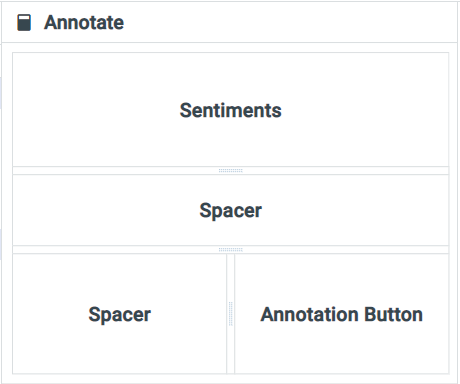The image size is (460, 384).
Task: Click empty area below bottom-left Spacer text
Action: [119, 348]
